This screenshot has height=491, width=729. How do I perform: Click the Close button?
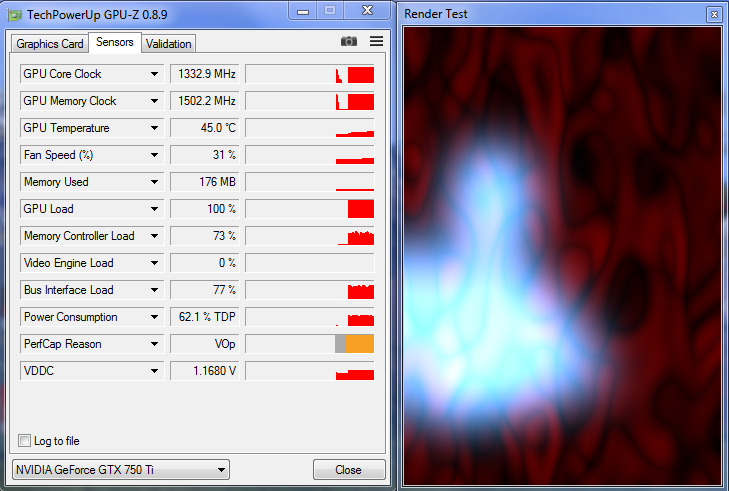point(349,470)
